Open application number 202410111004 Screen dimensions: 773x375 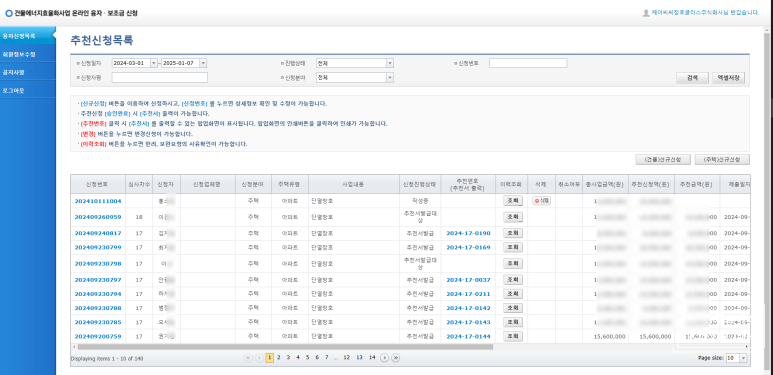point(98,202)
